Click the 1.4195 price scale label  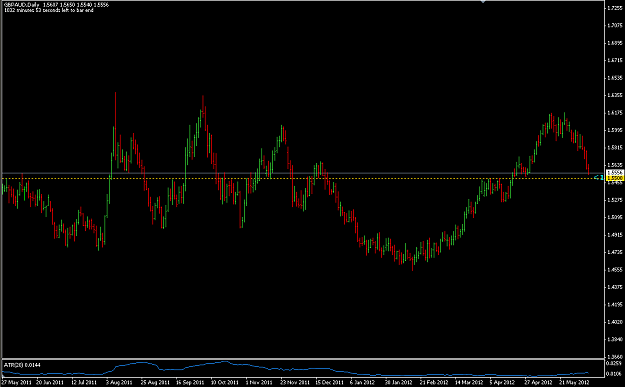click(614, 304)
